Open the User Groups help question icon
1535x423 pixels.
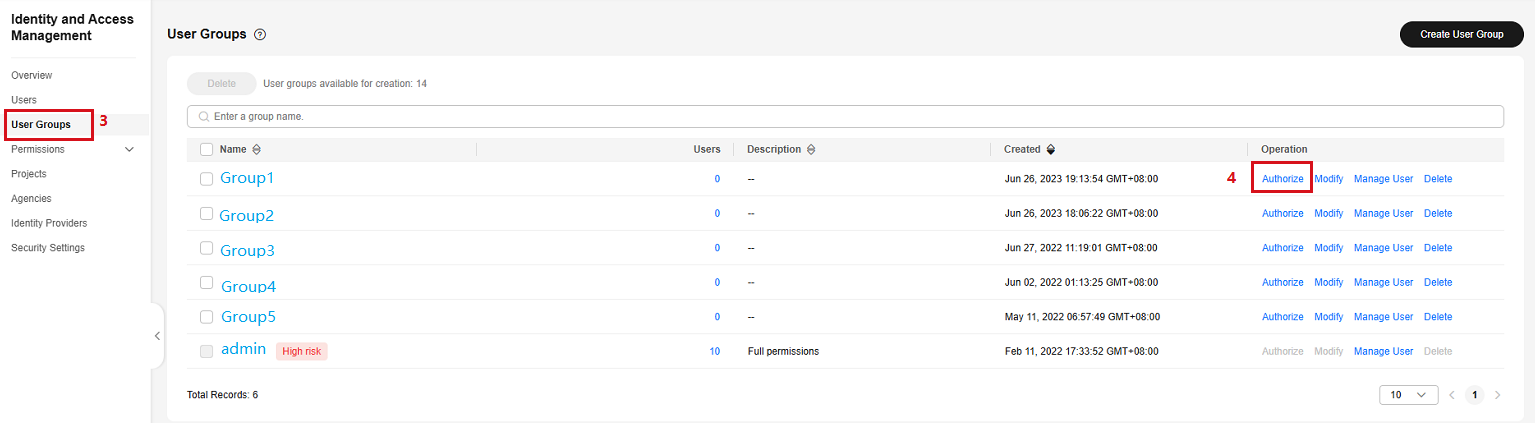[260, 34]
